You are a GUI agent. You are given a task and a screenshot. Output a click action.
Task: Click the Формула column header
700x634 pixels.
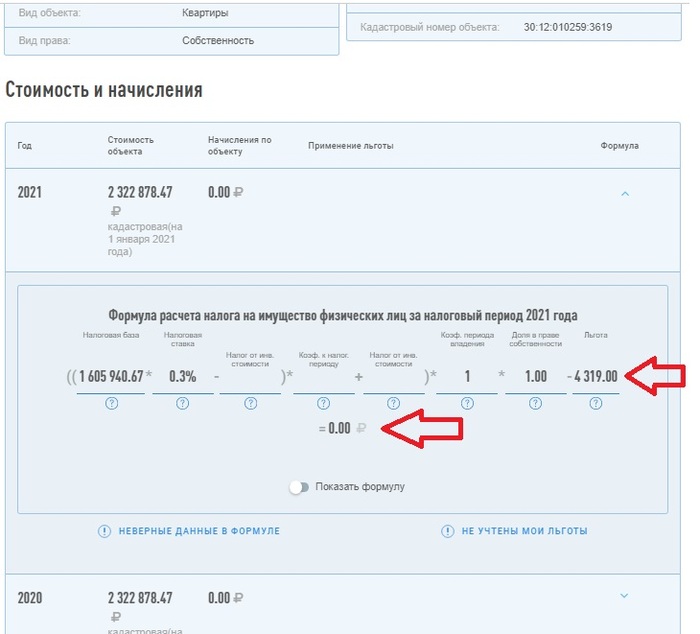pos(619,146)
